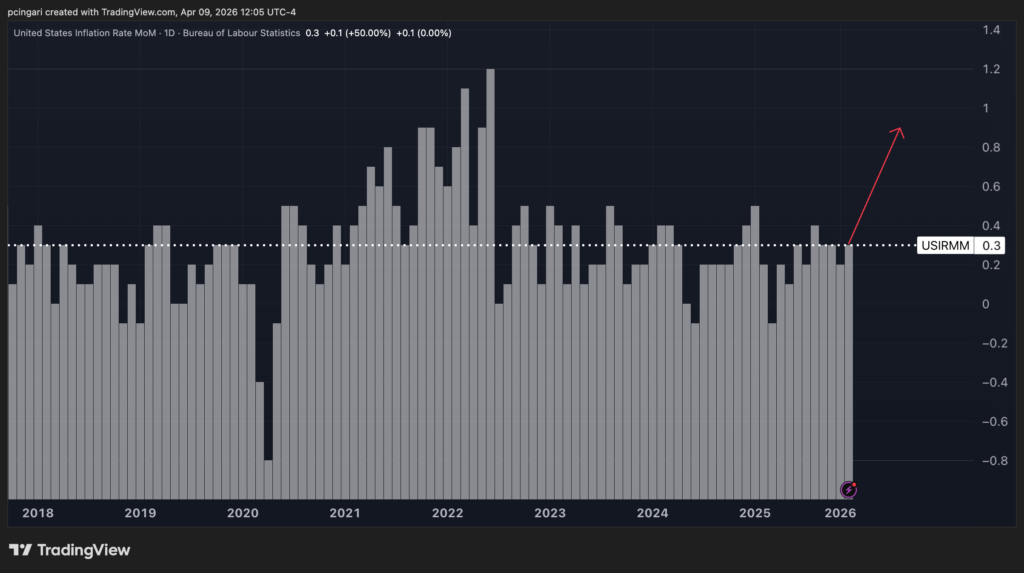Image resolution: width=1024 pixels, height=573 pixels.
Task: Click the purple lightning bolt icon
Action: 848,489
